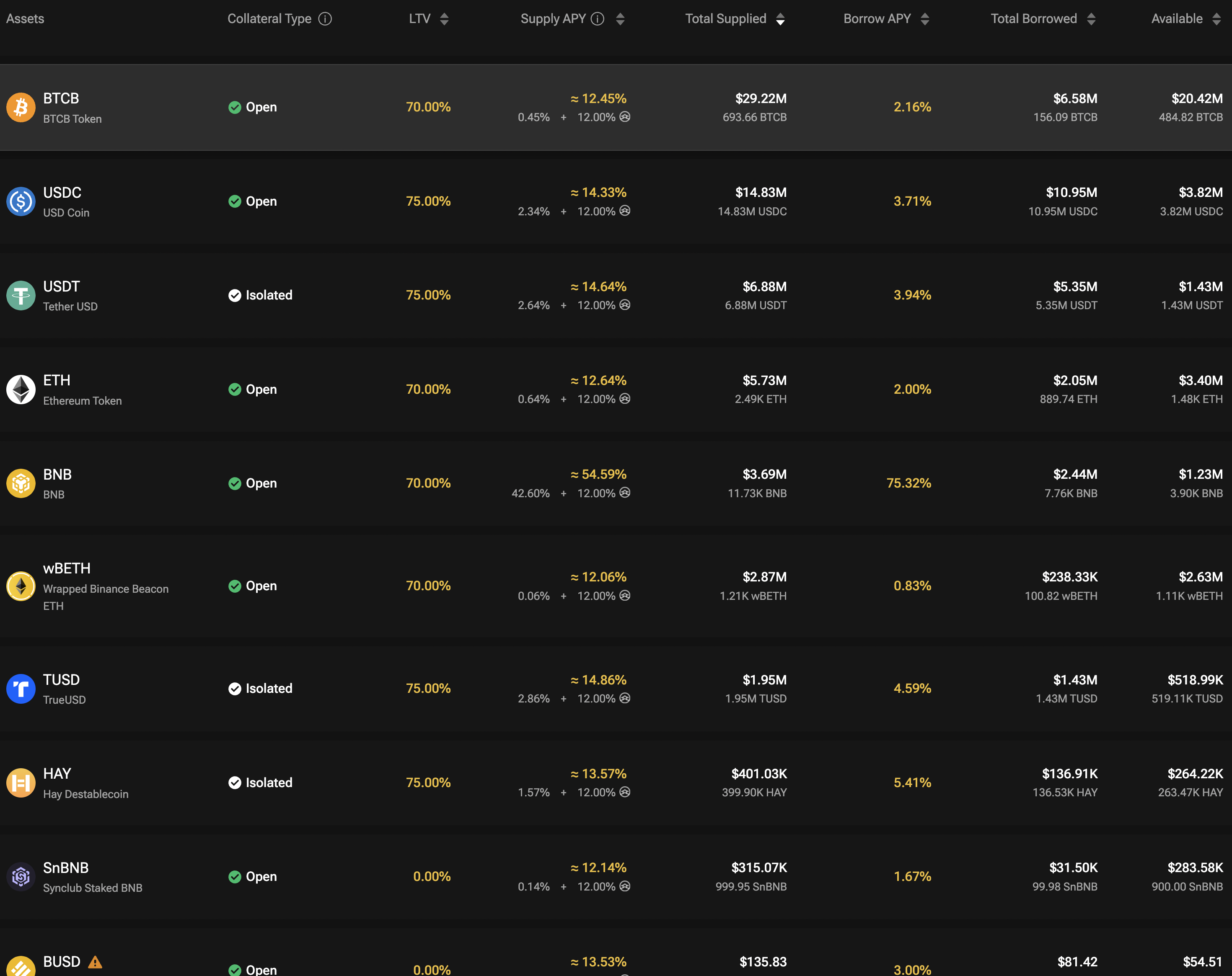Screen dimensions: 1232x976
Task: Click BNB supply APY ≈ 54.59%
Action: pyautogui.click(x=598, y=474)
